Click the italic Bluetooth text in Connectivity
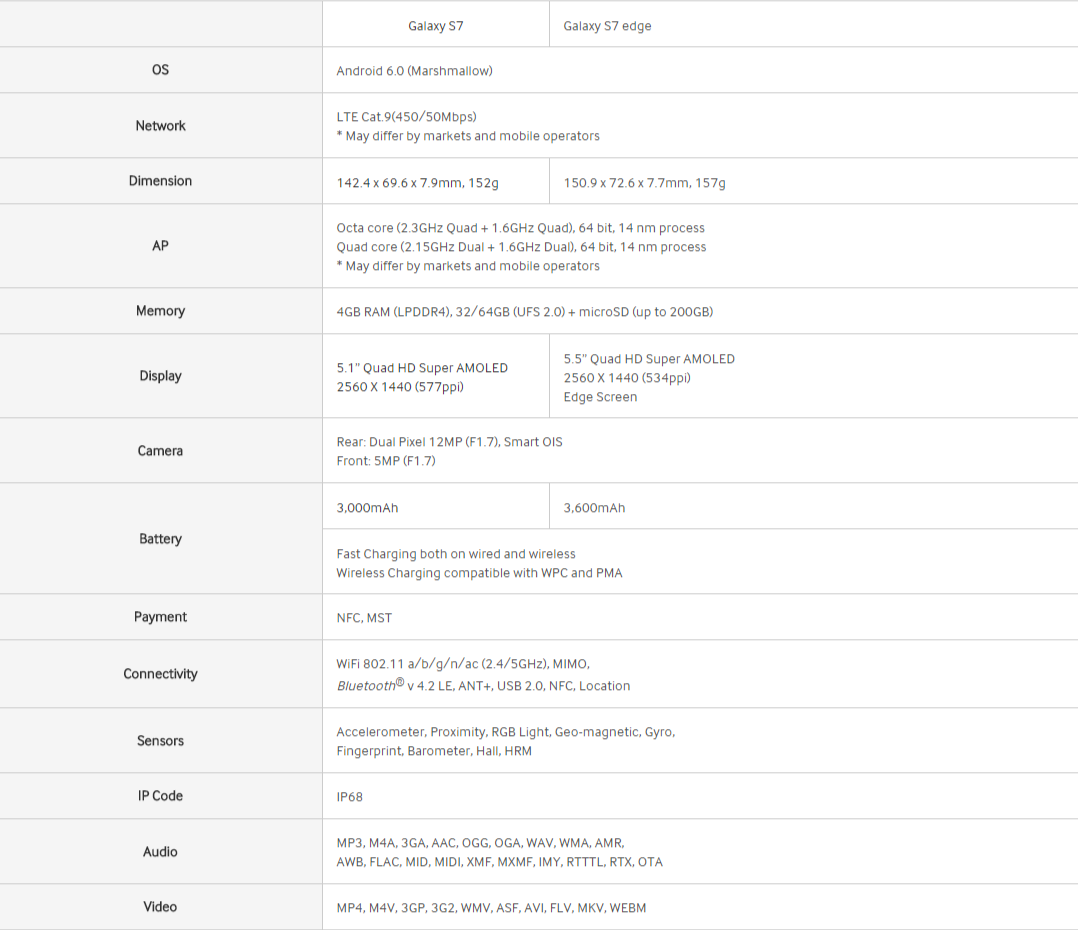Screen dimensions: 1078x930 [366, 686]
